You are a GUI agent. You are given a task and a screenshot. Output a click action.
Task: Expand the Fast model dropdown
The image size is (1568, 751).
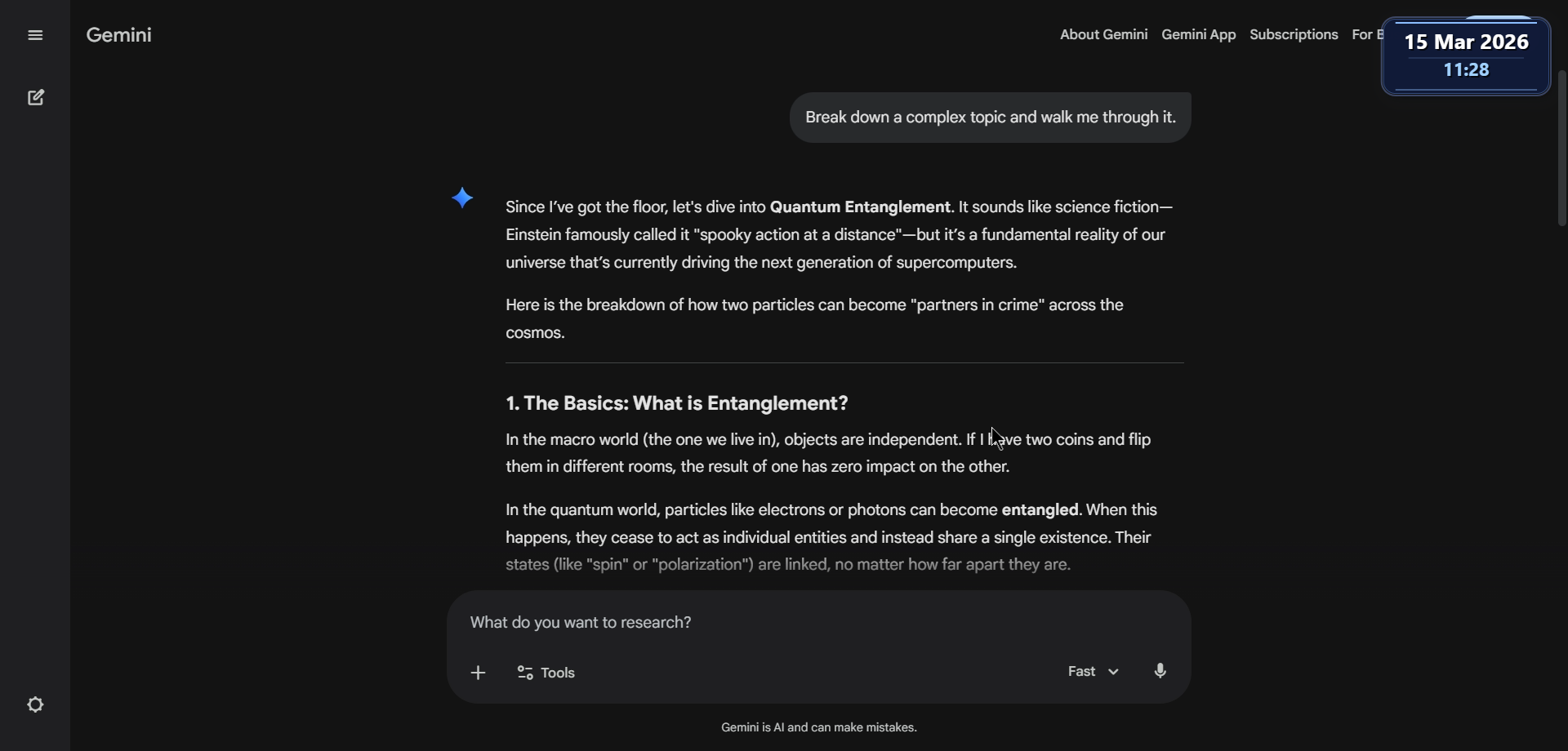coord(1093,671)
